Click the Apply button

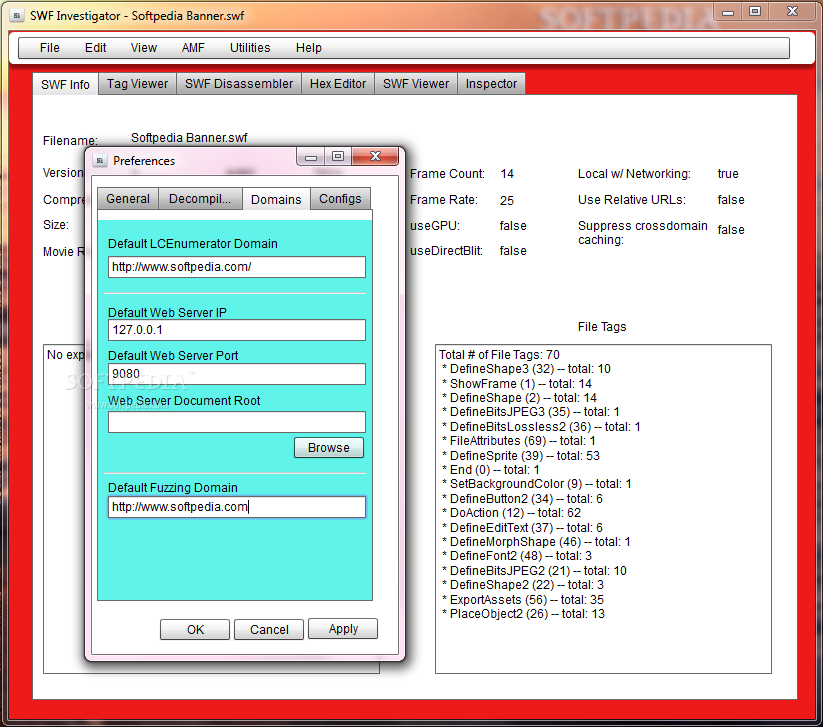pyautogui.click(x=343, y=629)
